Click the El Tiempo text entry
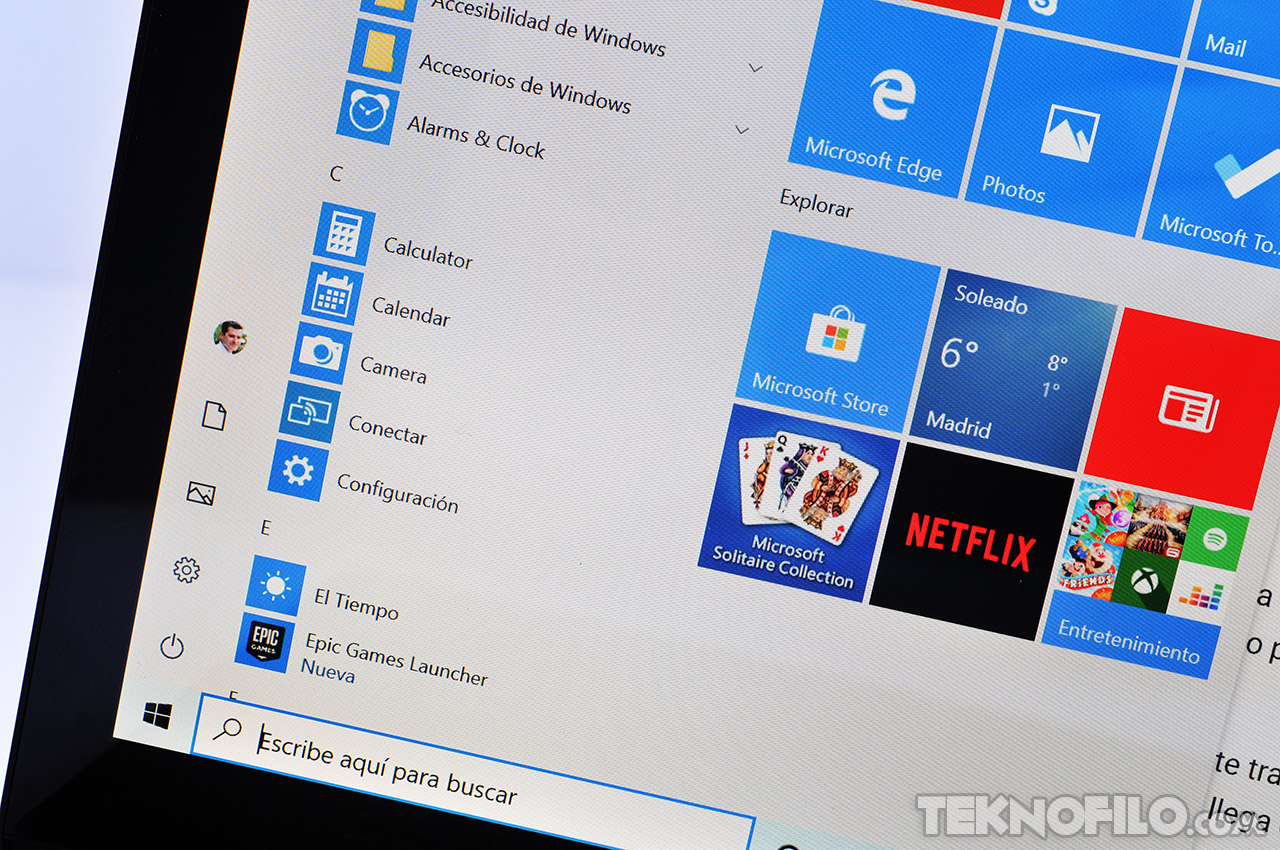Viewport: 1280px width, 850px height. coord(356,603)
